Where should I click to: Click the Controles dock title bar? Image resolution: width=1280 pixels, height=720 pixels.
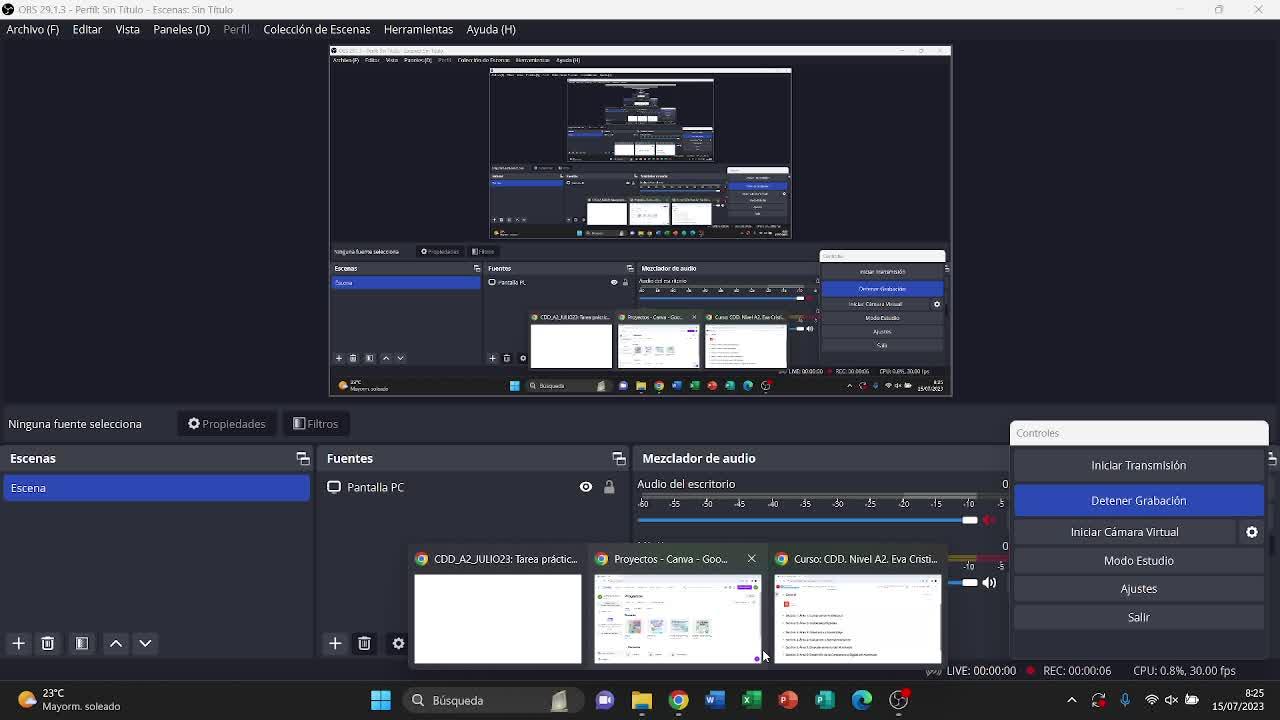point(1139,433)
